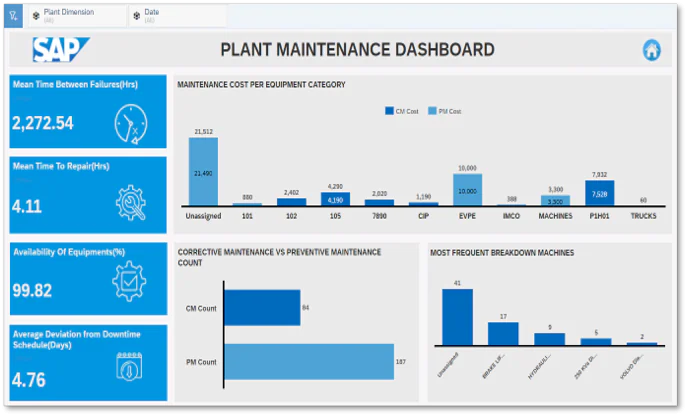The width and height of the screenshot is (687, 415).
Task: Click the CM Cost legend text
Action: click(x=407, y=111)
